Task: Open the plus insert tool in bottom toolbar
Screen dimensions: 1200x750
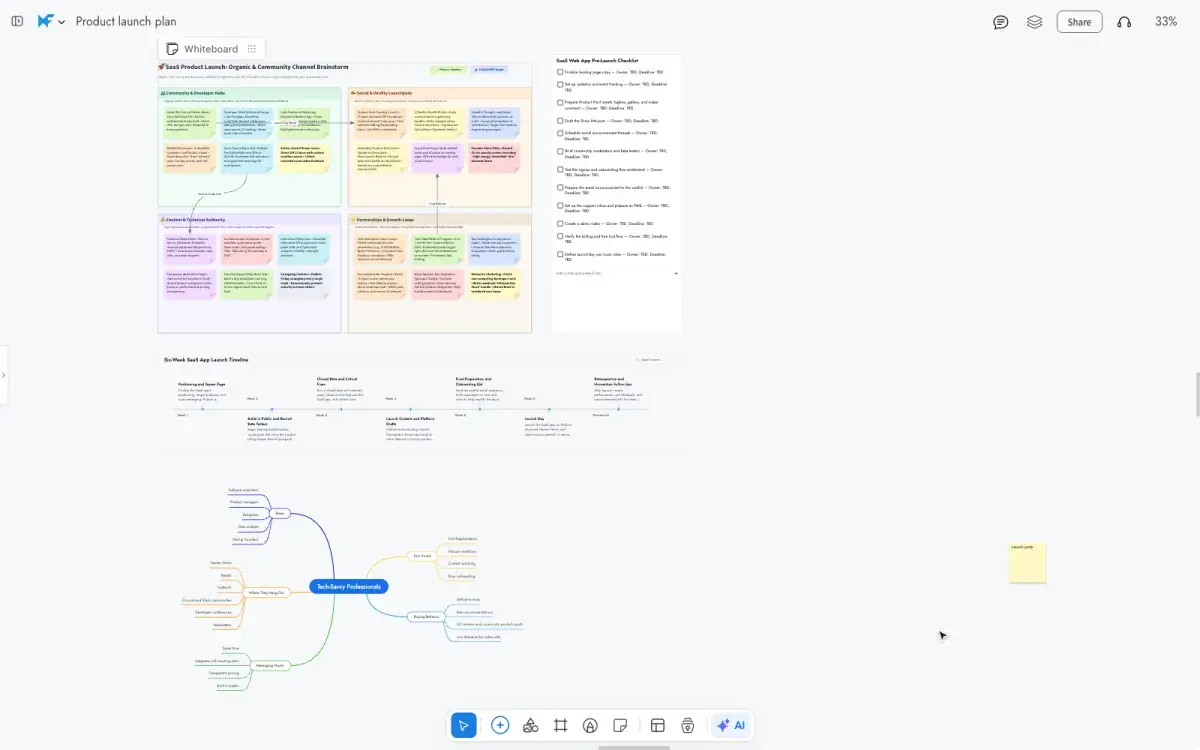Action: (500, 726)
